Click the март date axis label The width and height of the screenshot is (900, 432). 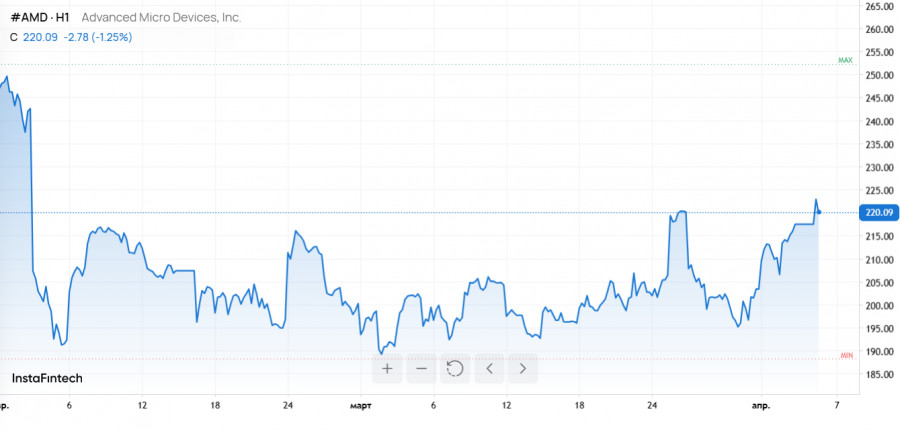click(x=361, y=406)
